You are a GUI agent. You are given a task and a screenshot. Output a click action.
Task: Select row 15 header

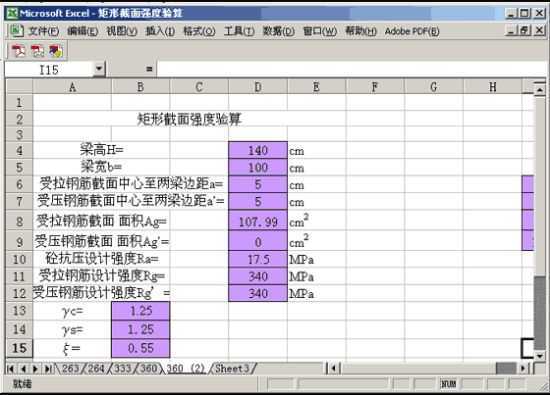pos(19,348)
